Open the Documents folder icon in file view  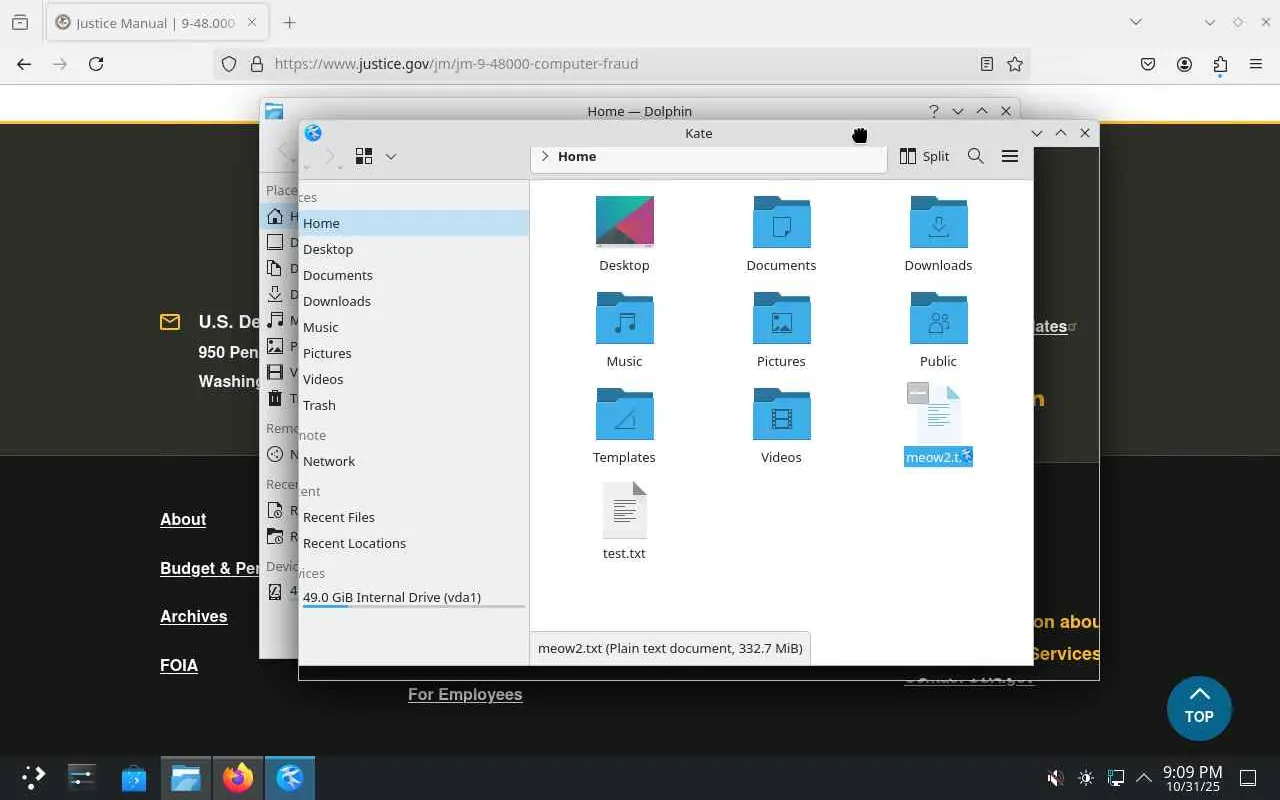781,221
